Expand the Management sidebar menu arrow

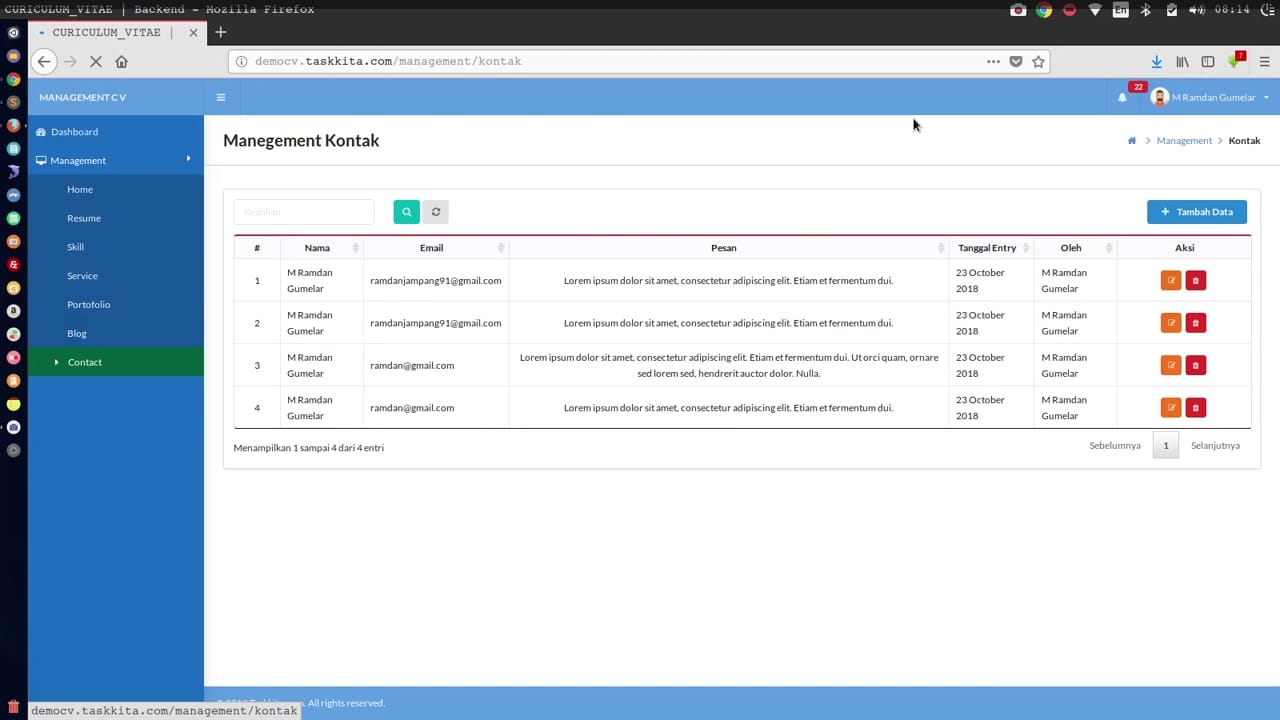click(x=188, y=160)
